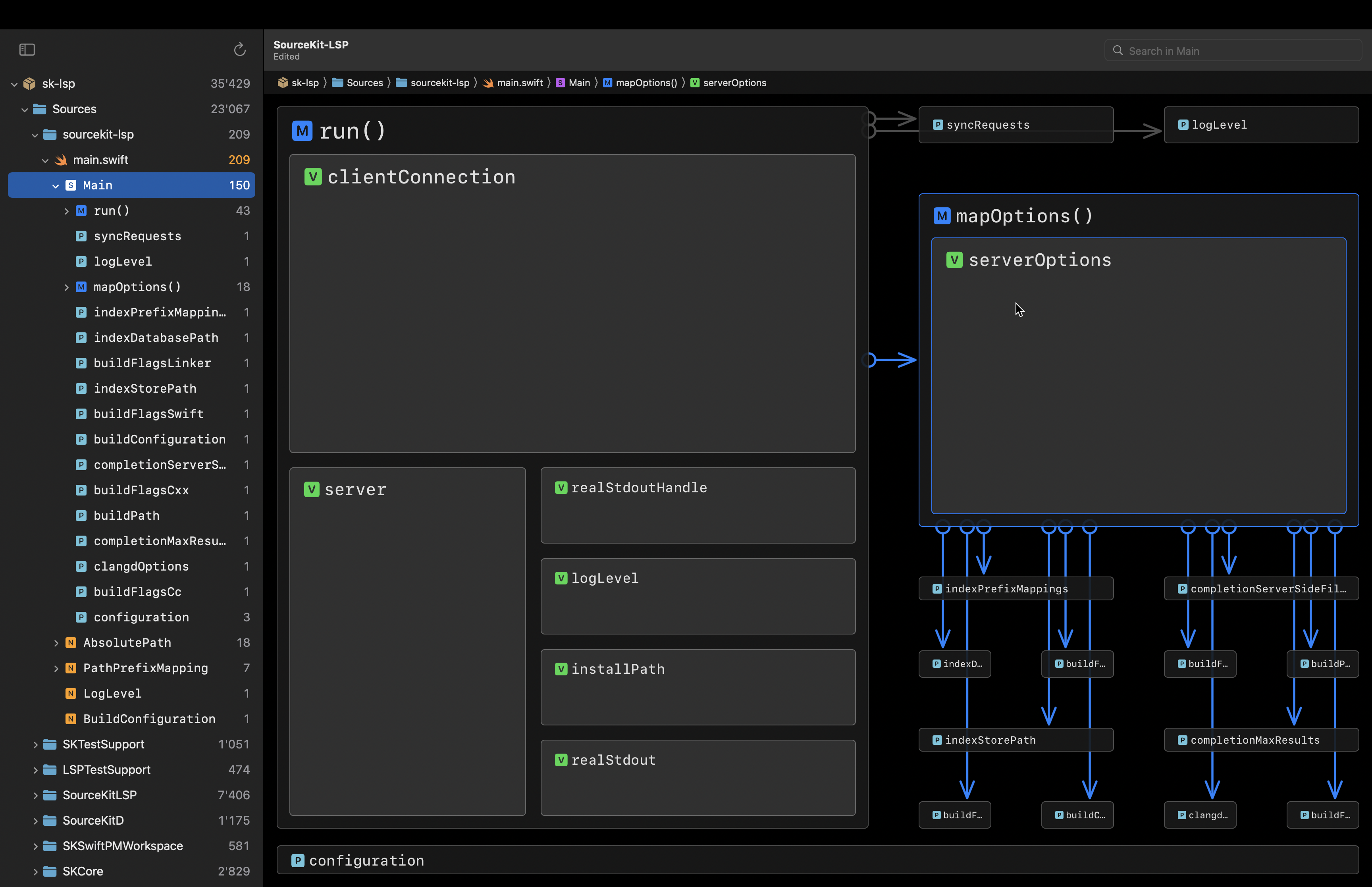Select the clangd… node in the diagram
Image resolution: width=1372 pixels, height=887 pixels.
(x=1200, y=815)
